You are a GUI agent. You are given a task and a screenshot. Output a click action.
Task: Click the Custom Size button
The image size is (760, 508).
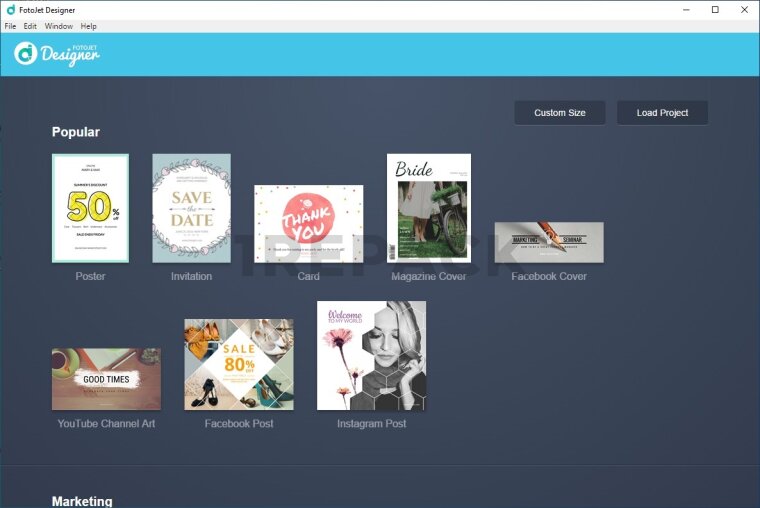tap(559, 113)
